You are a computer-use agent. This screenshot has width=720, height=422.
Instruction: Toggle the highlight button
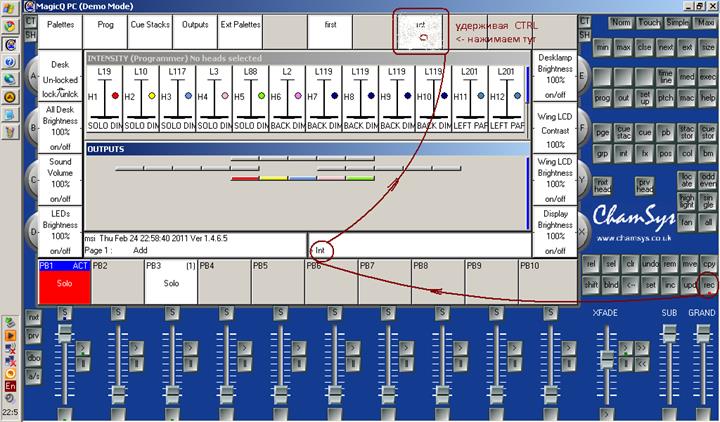[x=686, y=201]
